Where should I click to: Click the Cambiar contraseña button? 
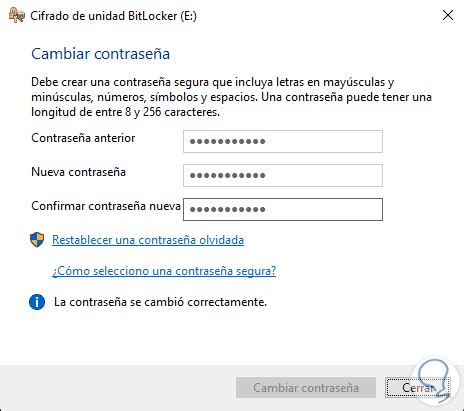[306, 388]
